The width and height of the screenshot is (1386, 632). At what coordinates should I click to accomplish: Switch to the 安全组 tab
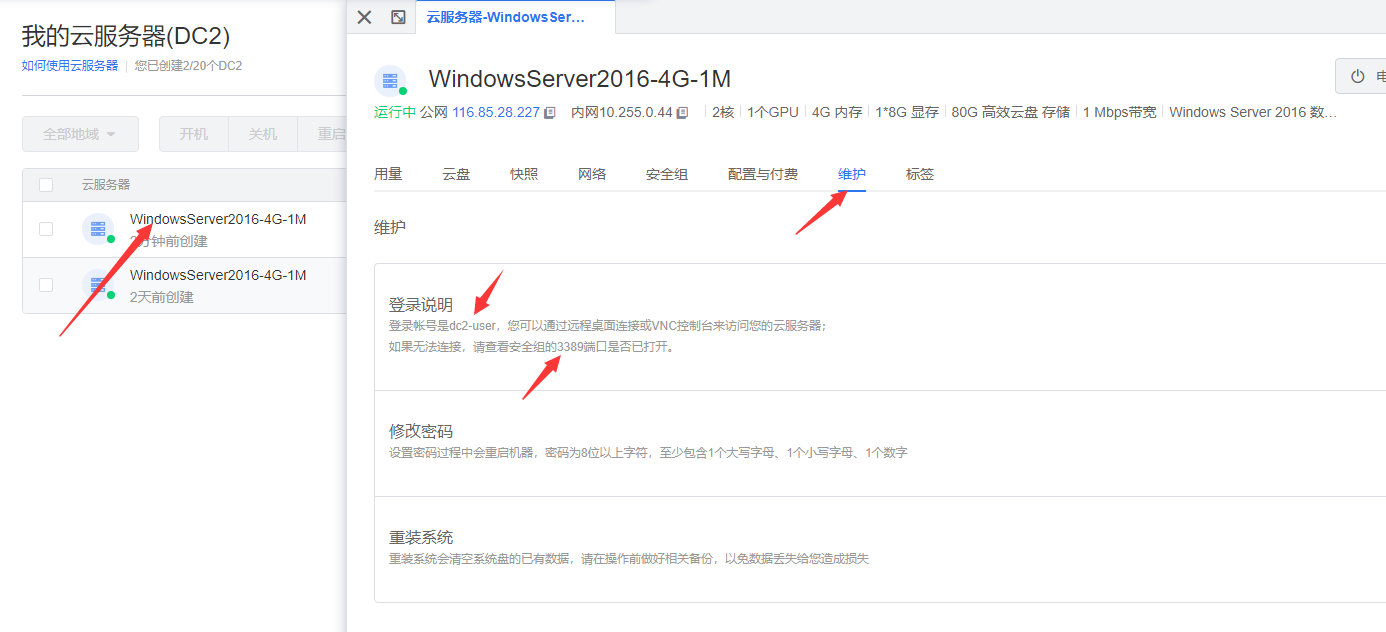[x=667, y=174]
